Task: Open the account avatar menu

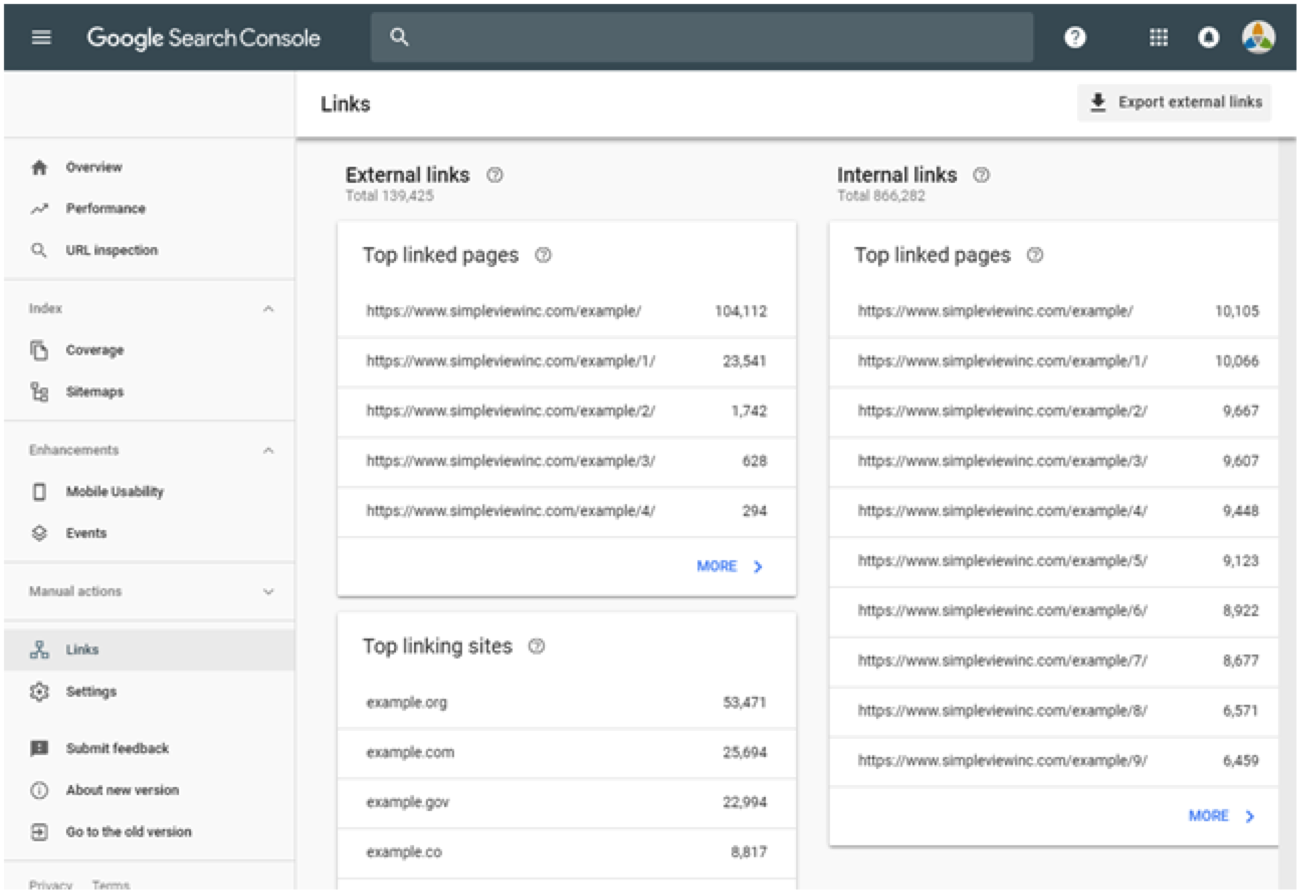Action: point(1258,38)
